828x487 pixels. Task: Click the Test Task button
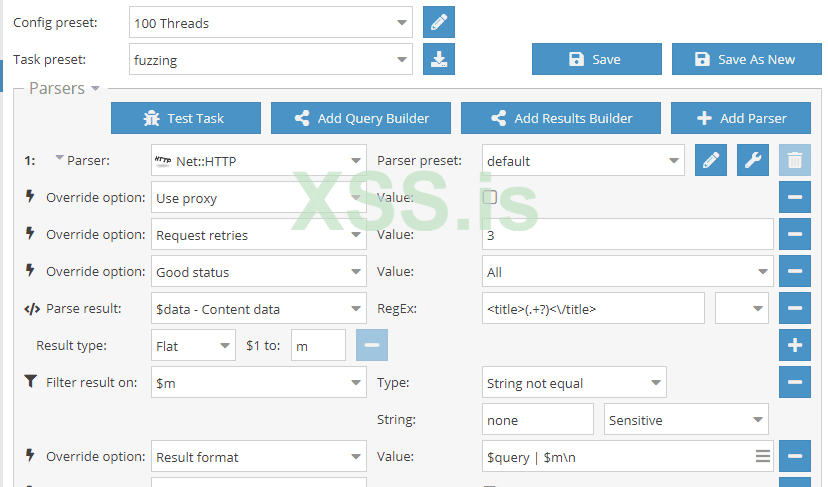tap(186, 118)
